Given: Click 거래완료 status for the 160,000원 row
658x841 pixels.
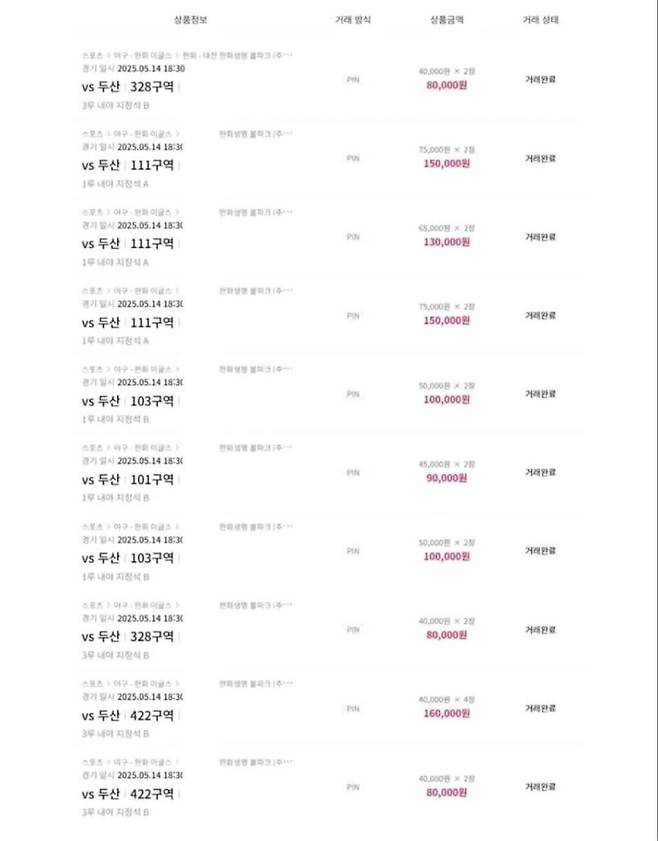Looking at the screenshot, I should point(540,708).
